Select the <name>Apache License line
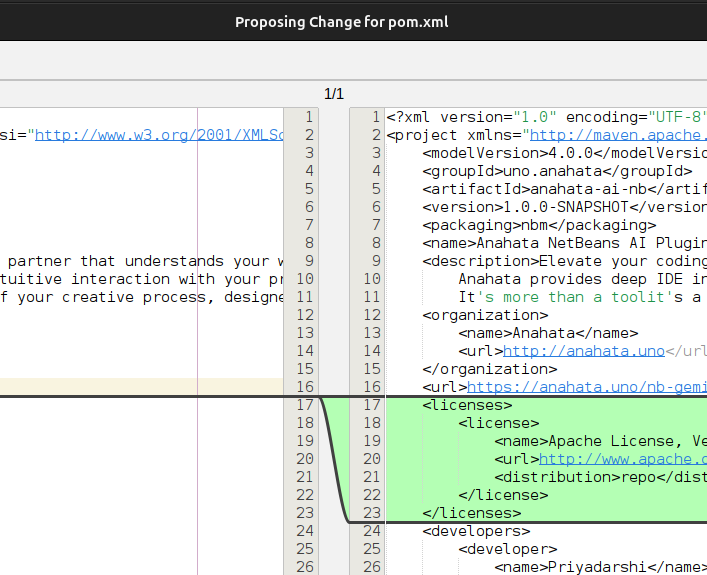 [x=601, y=441]
